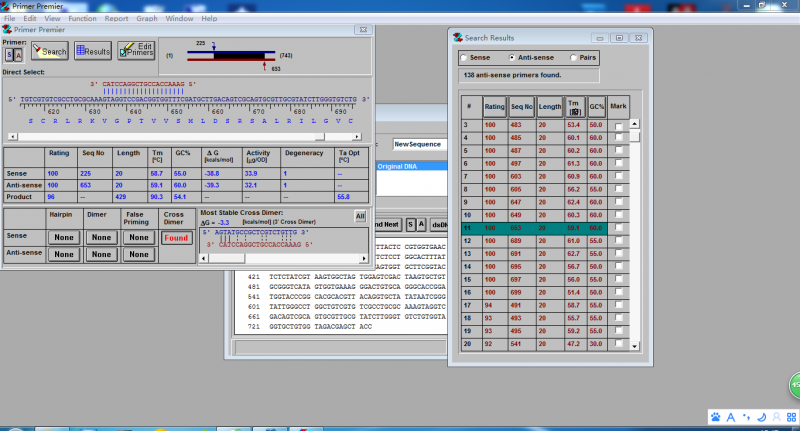Sort results by the Rating column header
This screenshot has width=800, height=431.
(495, 106)
